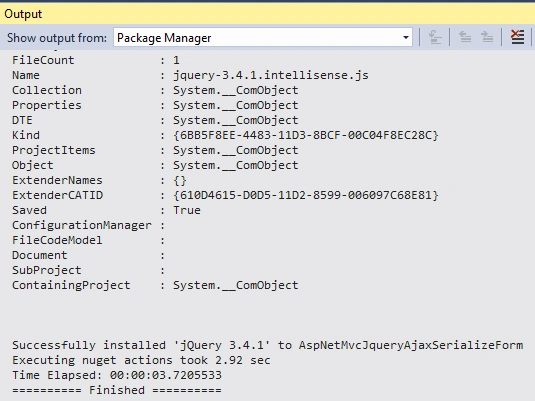Click the 'Successfully installed jQuery 3.4.1' line
535x401 pixels.
(268, 345)
